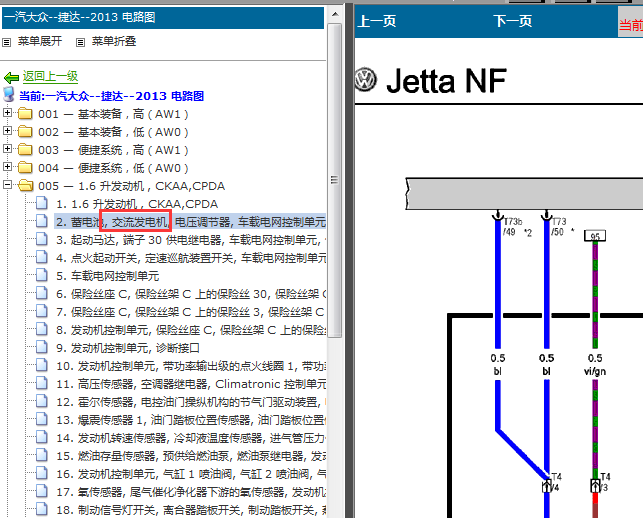Expand the 004 便捷系统 低 (AW0) folder
The width and height of the screenshot is (643, 518).
click(7, 167)
